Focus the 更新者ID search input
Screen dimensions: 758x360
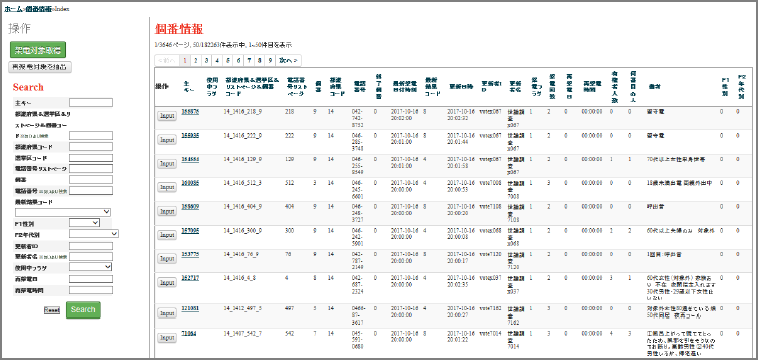(91, 245)
